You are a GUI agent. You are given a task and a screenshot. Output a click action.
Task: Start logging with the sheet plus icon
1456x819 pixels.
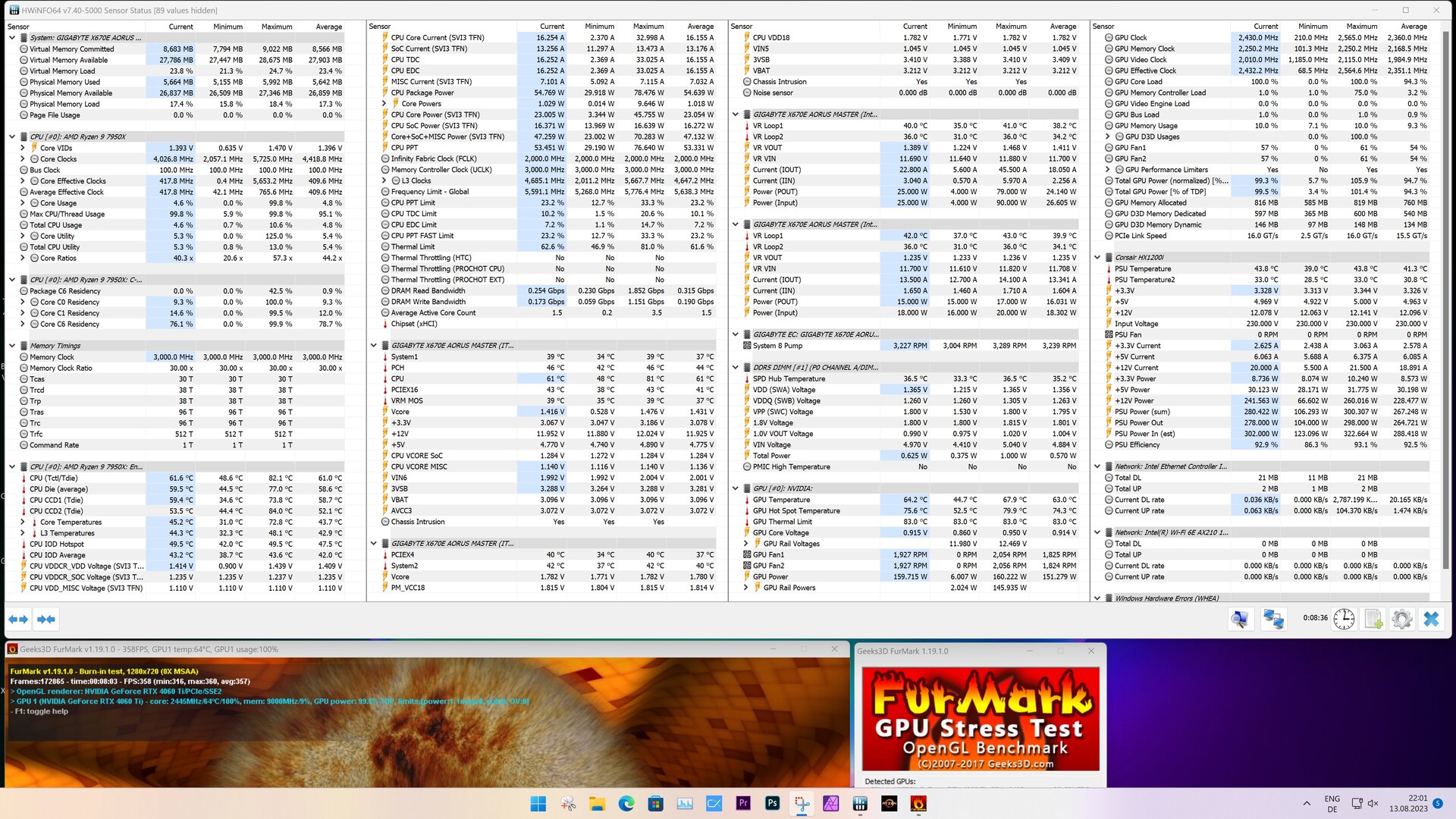tap(1373, 619)
